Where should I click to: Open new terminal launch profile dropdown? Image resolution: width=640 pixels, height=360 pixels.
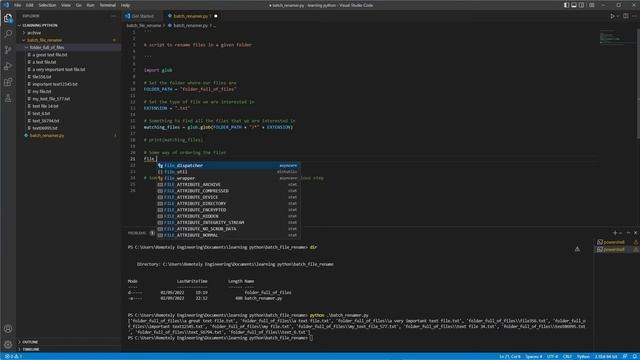[621, 233]
